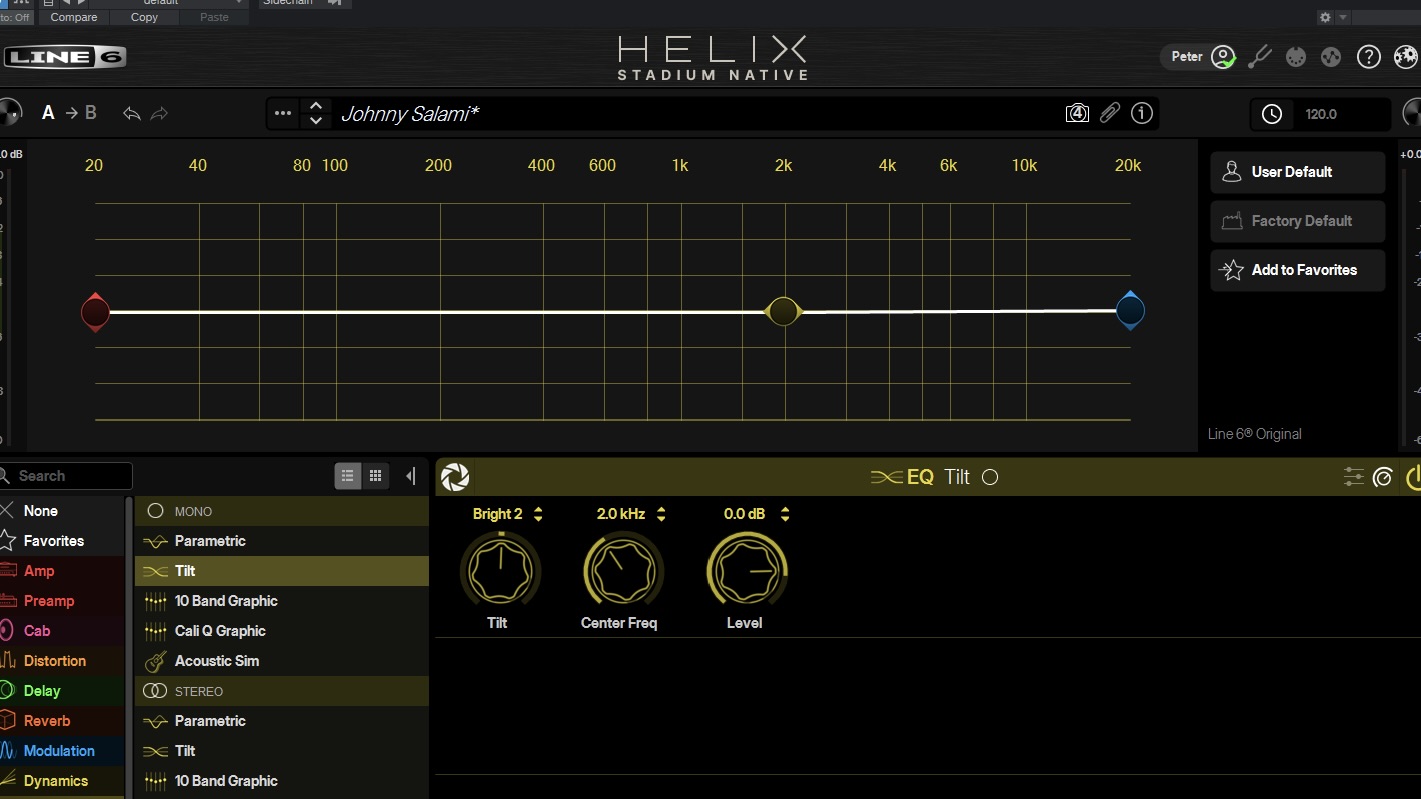Screen dimensions: 1421x799
Task: Click the snapshot aperture icon in EQ header
Action: (x=455, y=477)
